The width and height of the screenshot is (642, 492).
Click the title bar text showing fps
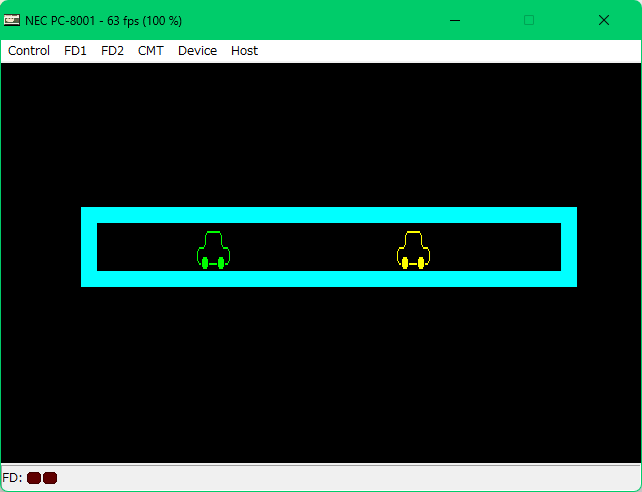[103, 20]
